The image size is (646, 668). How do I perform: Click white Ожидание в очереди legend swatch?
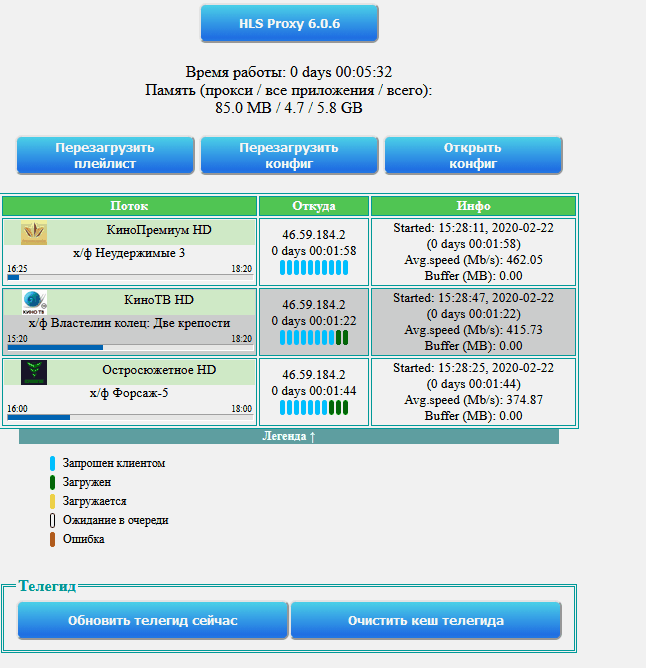52,521
